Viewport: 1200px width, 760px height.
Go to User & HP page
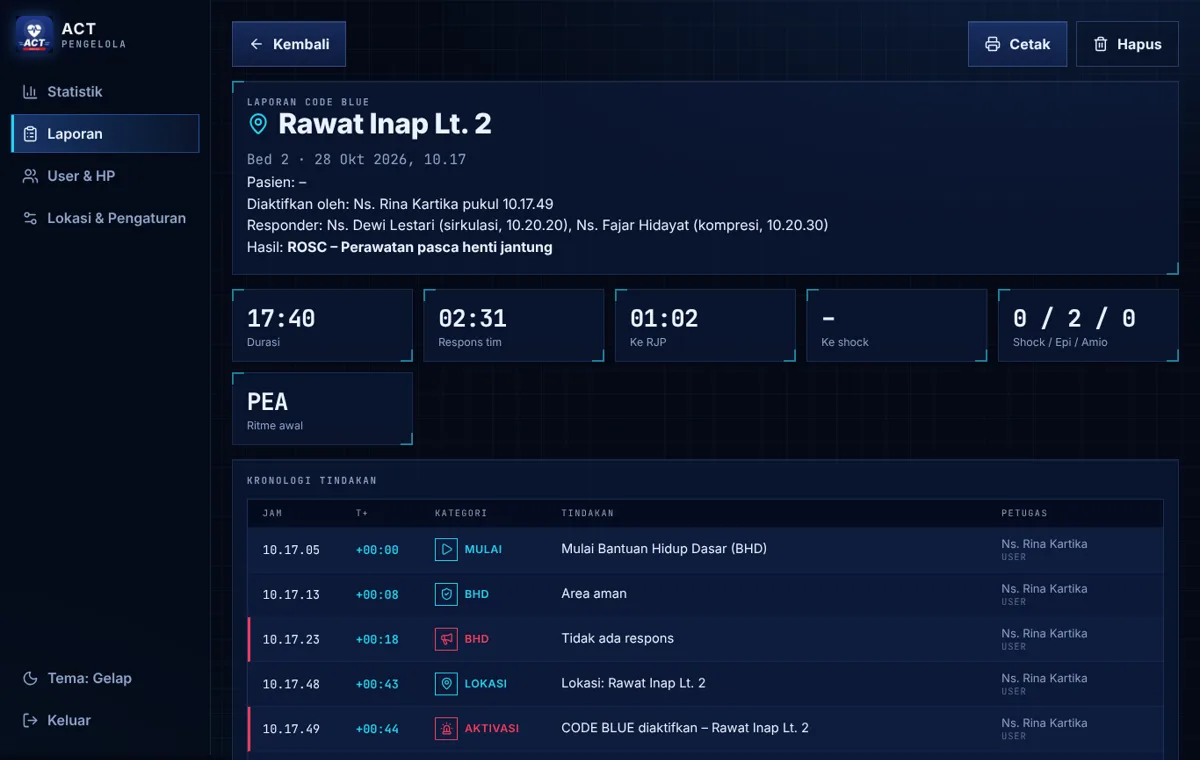[x=105, y=176]
